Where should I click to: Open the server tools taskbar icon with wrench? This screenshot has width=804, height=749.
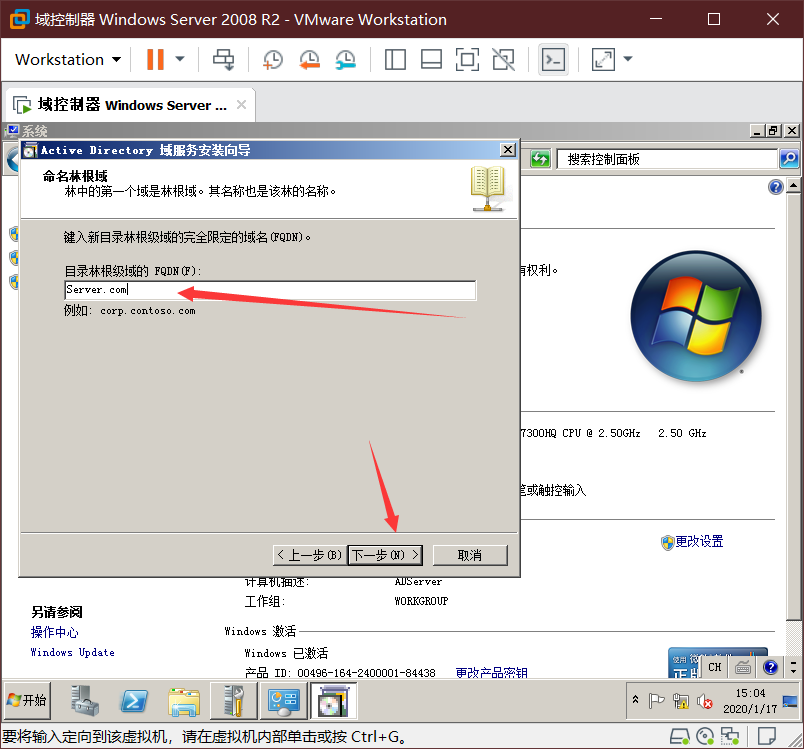coord(234,701)
